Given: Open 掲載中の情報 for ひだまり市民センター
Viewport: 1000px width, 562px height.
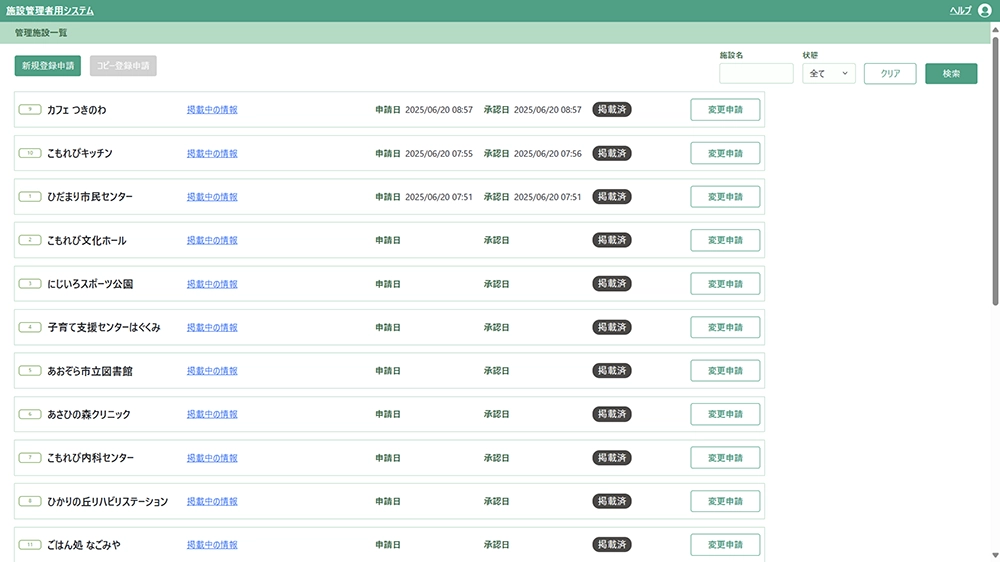Looking at the screenshot, I should pos(212,196).
